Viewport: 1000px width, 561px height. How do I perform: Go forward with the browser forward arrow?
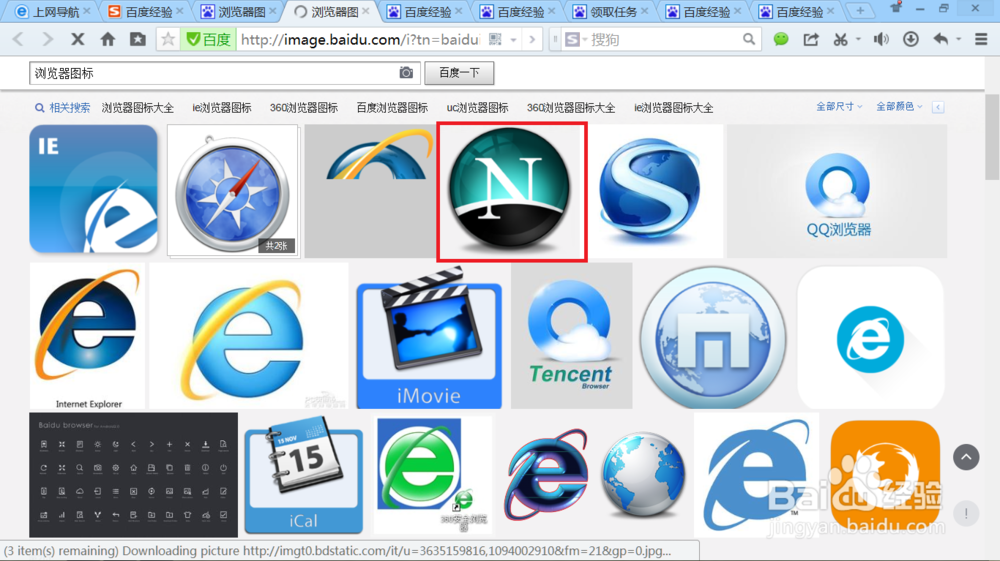pos(47,40)
